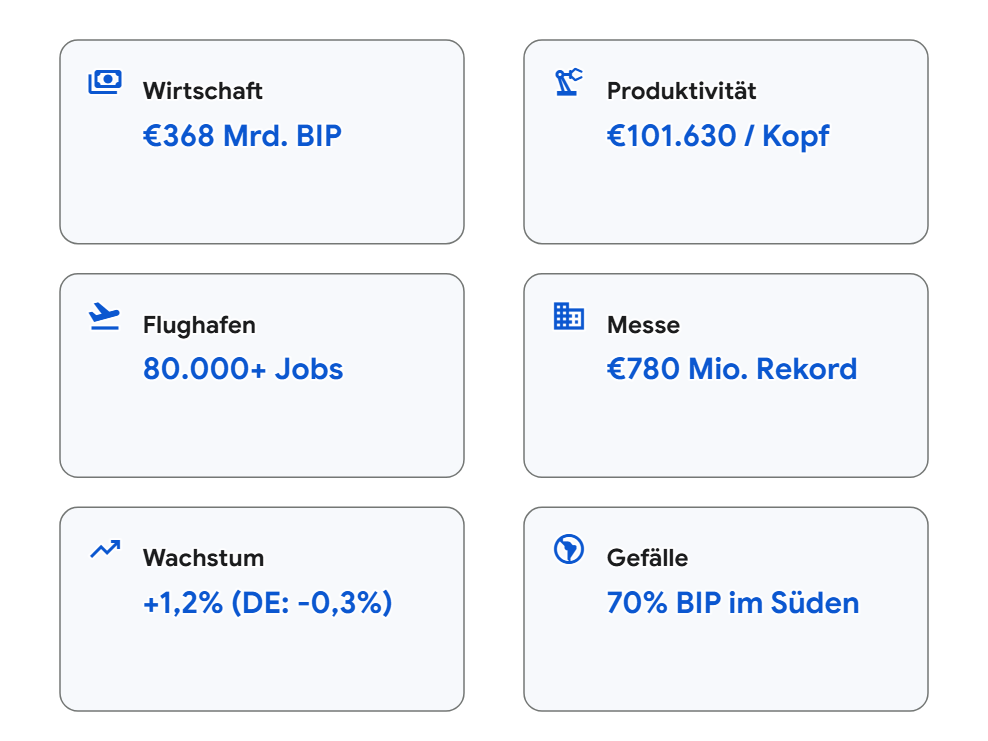Click the banknote icon beside Wirtschaft
988x741 pixels.
pyautogui.click(x=105, y=82)
